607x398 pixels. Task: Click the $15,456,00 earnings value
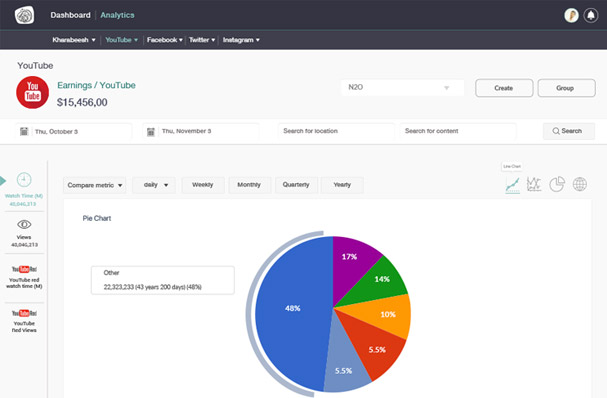click(x=82, y=102)
